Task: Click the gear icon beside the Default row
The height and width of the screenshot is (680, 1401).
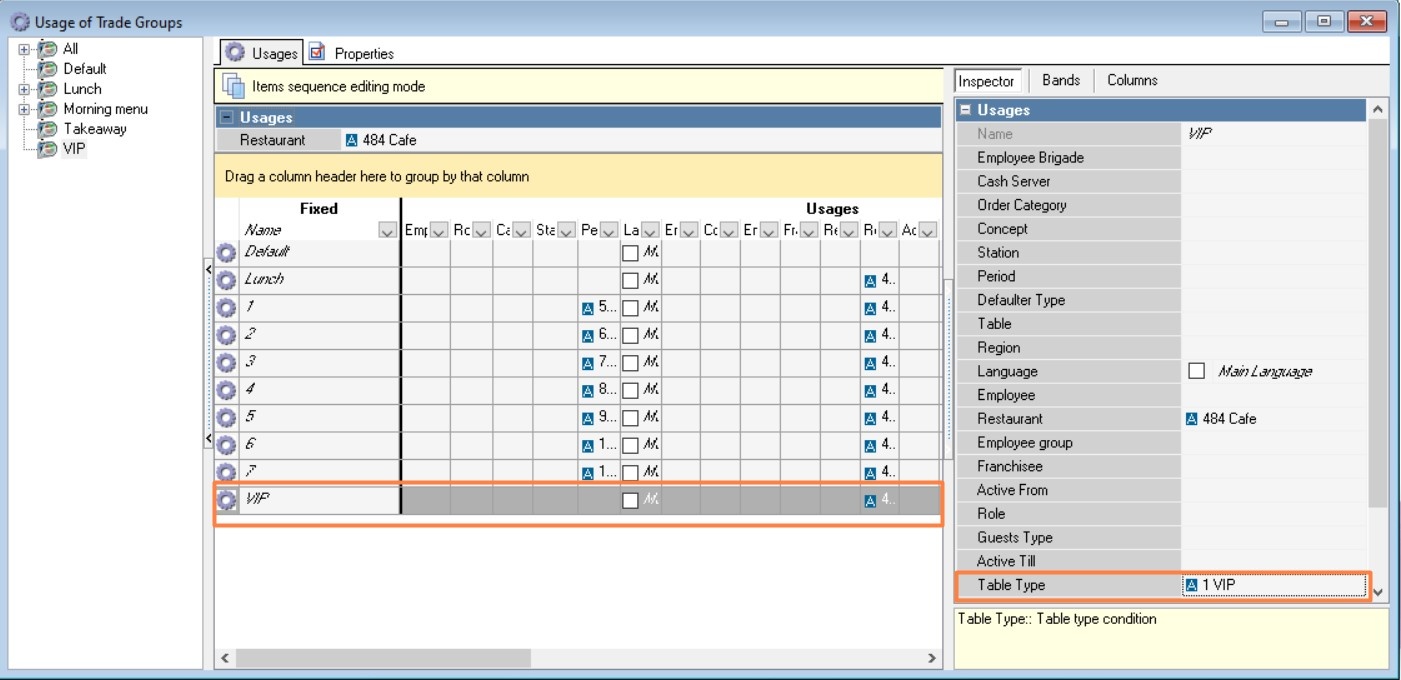Action: coord(226,254)
